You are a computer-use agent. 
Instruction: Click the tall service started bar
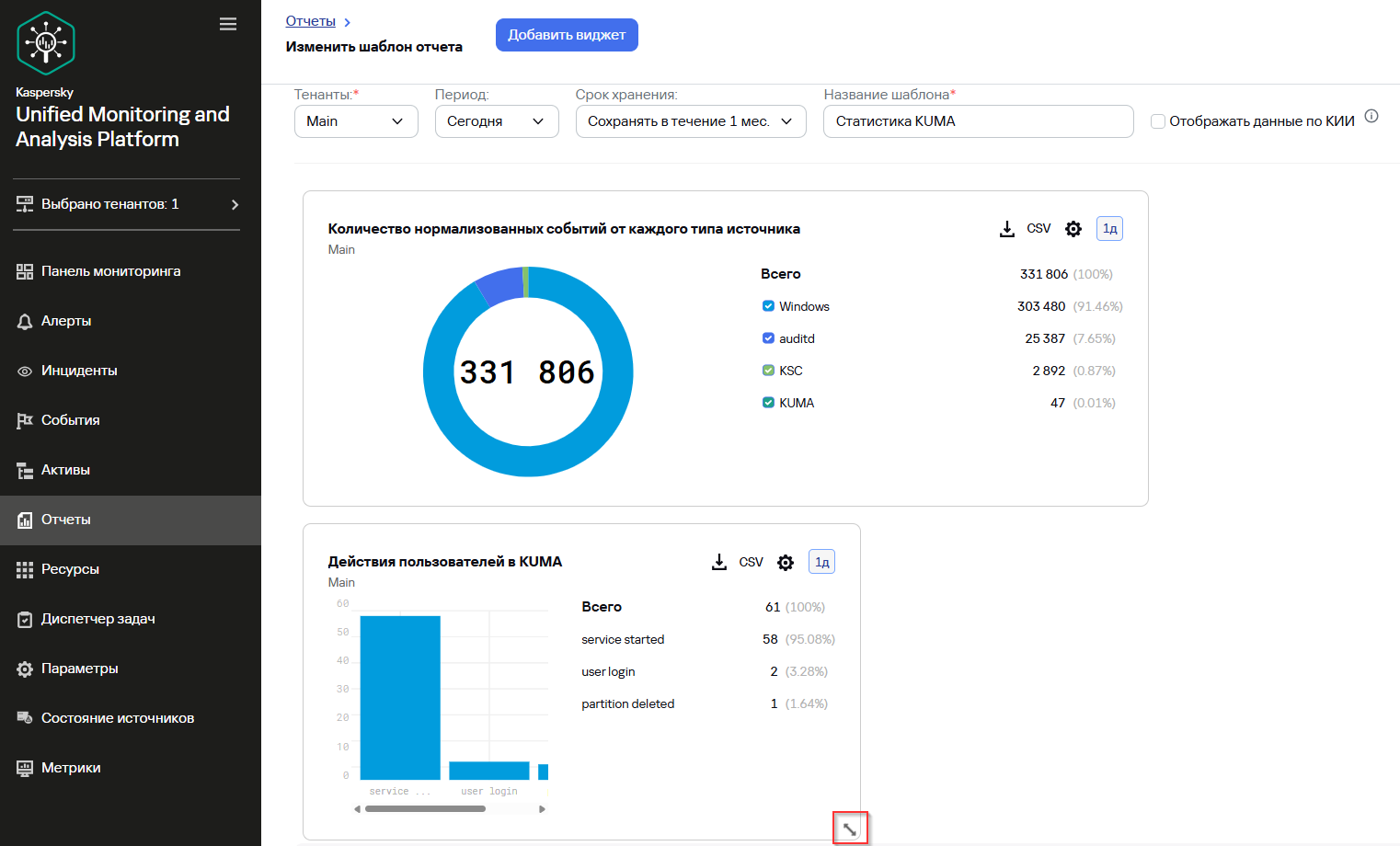coord(400,698)
